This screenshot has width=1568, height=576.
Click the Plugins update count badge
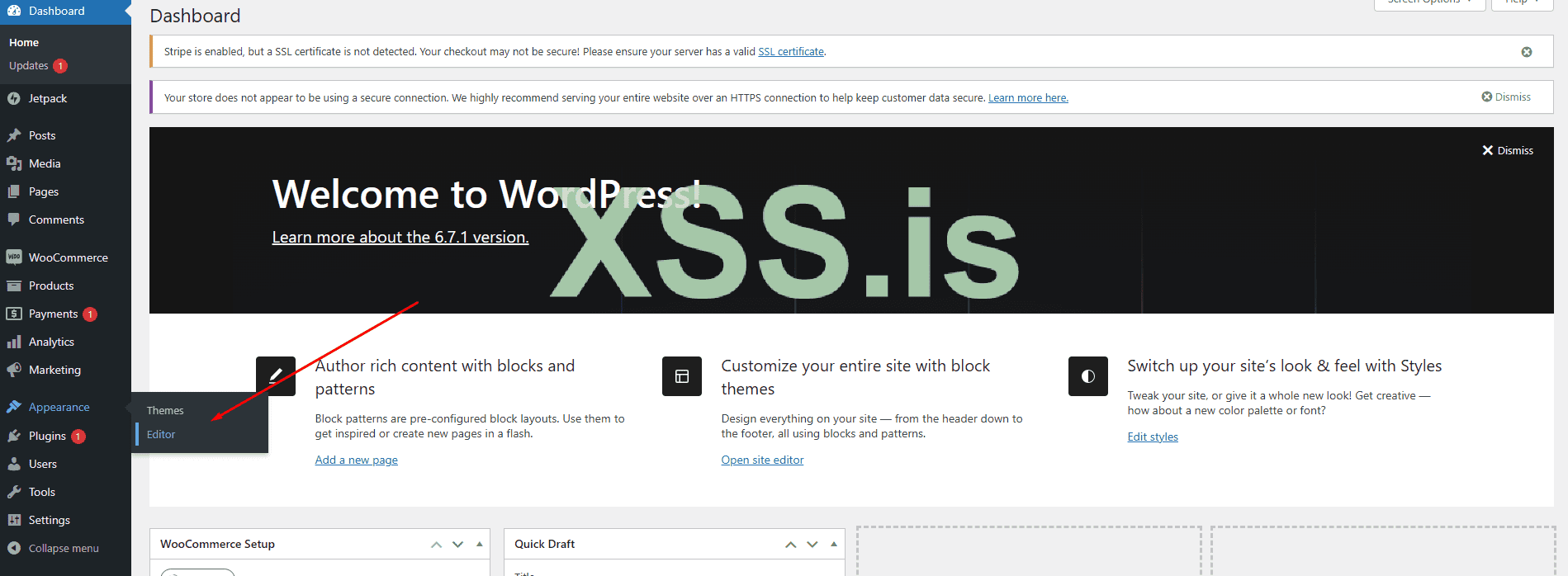pos(78,437)
